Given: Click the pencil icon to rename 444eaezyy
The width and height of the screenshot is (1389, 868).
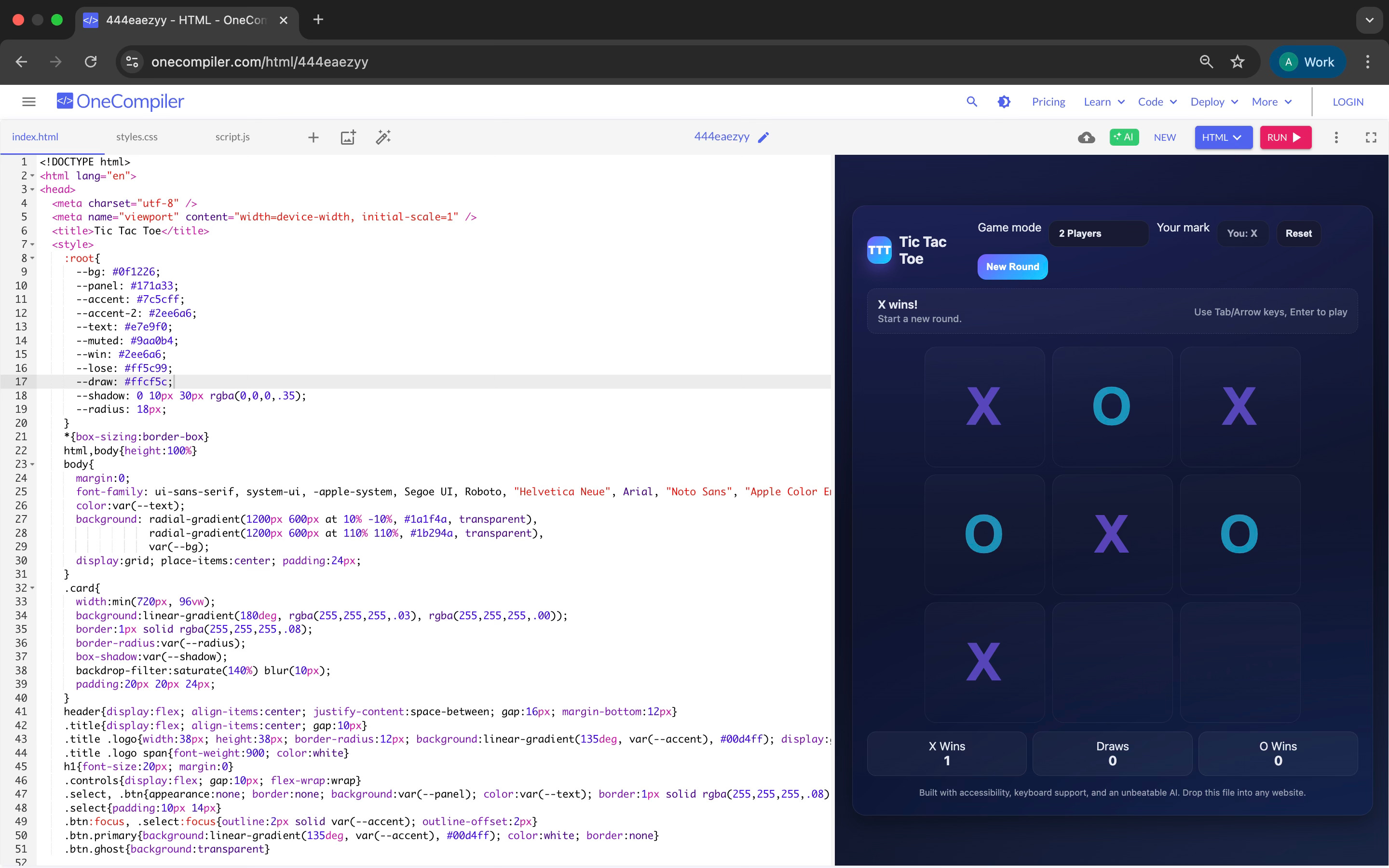Looking at the screenshot, I should click(x=763, y=137).
